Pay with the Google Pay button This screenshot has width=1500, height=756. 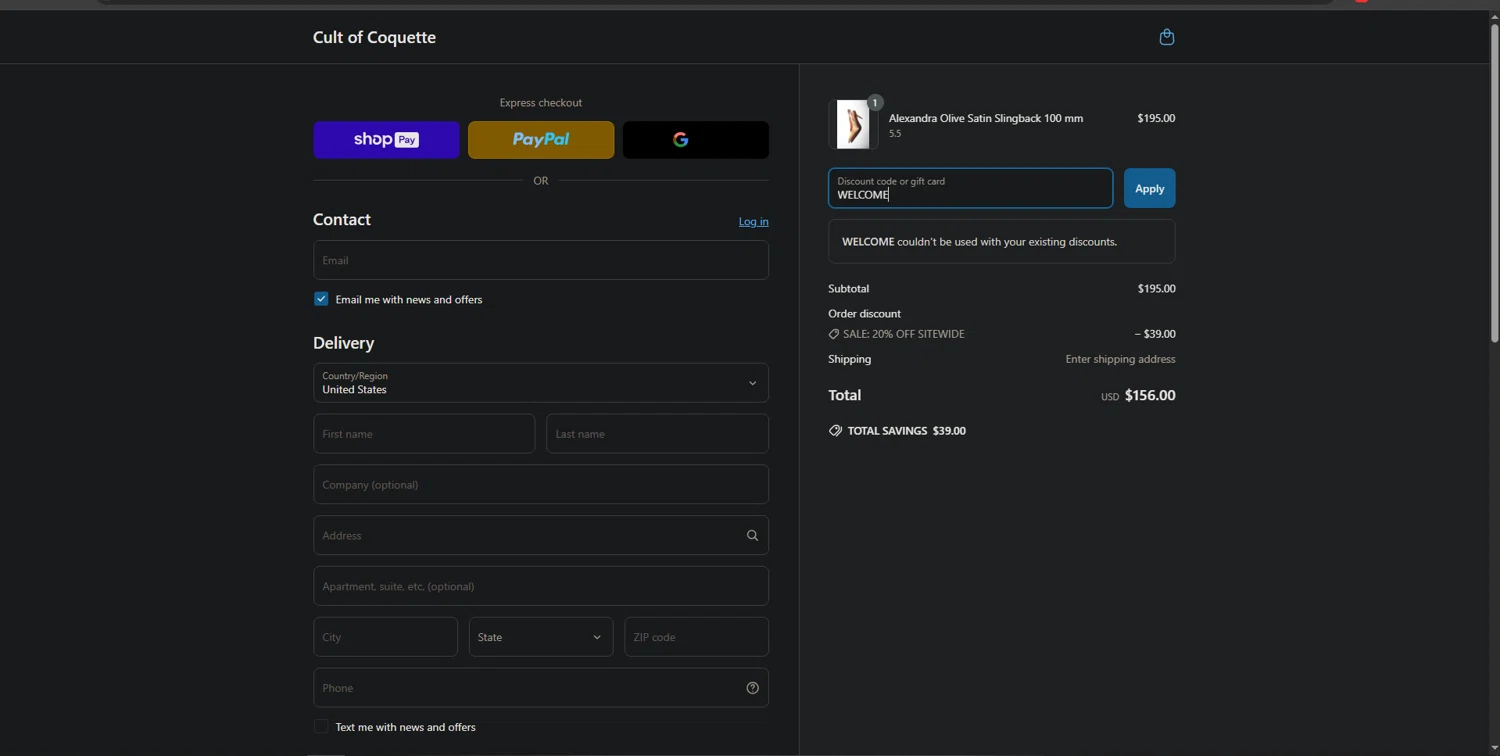(696, 140)
